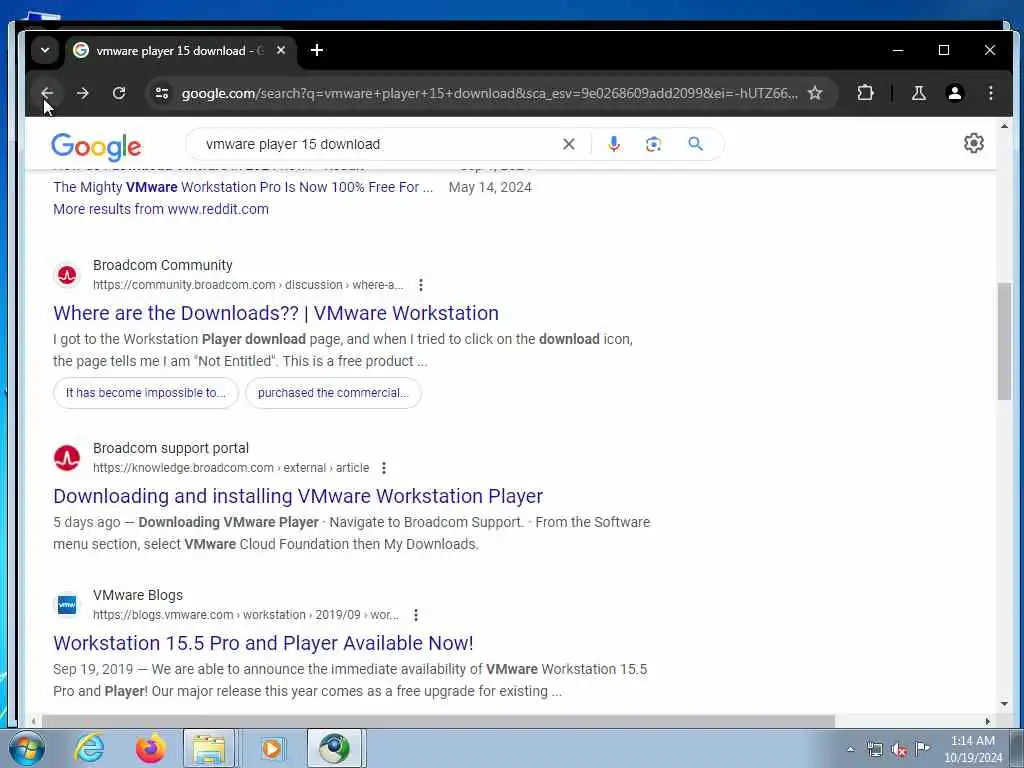Open Chrome's three-dot menu

991,93
